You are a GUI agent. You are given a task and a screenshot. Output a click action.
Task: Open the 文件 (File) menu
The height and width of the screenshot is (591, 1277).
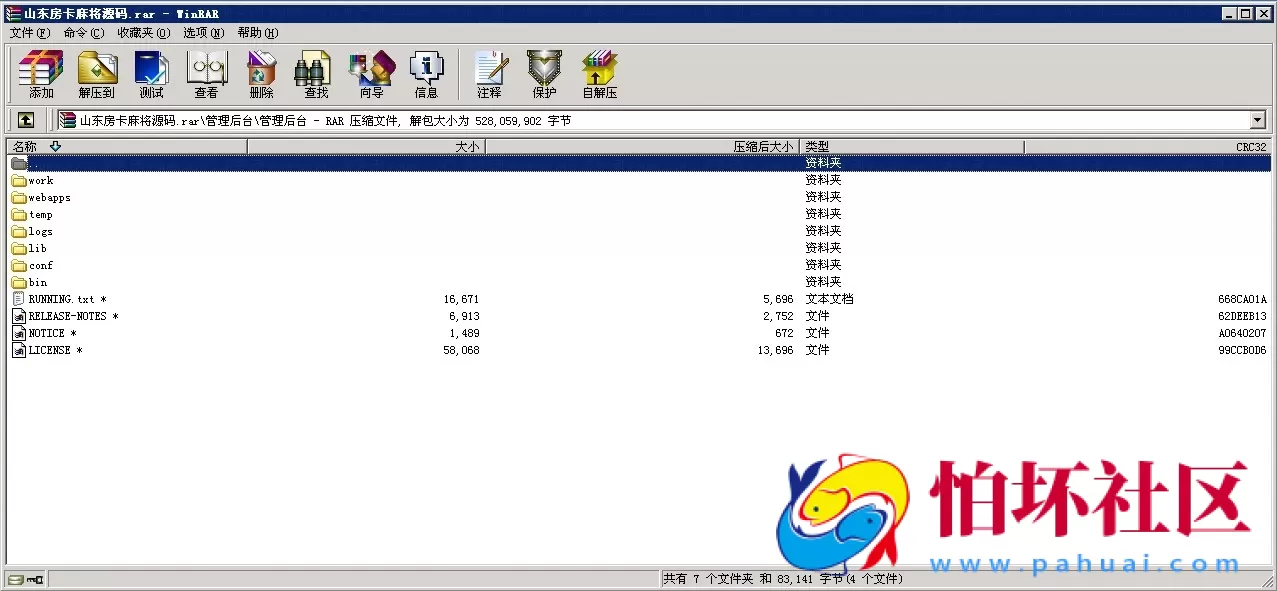pos(29,32)
